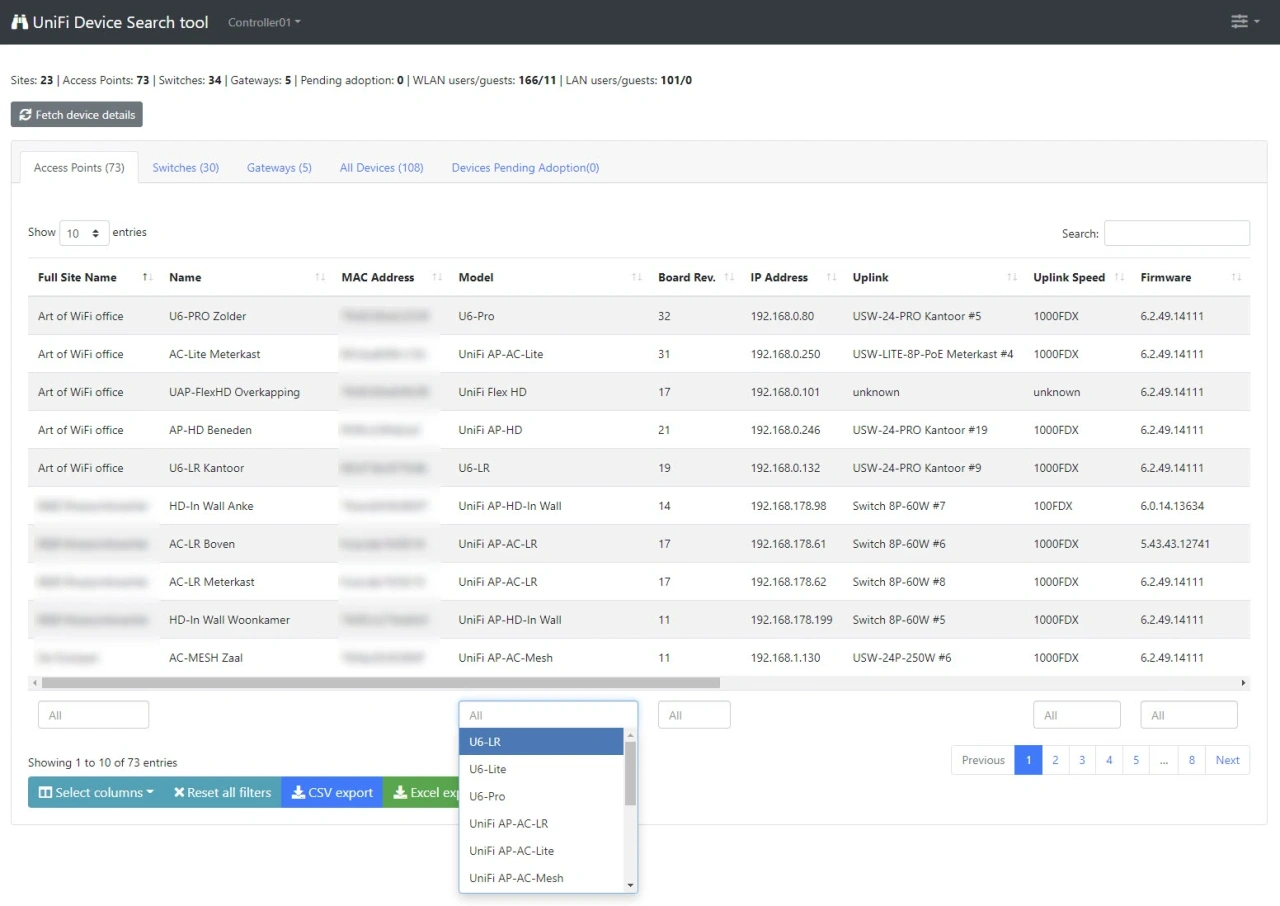Click the binoculars UniFi Device Search logo
1280x906 pixels.
pyautogui.click(x=18, y=21)
